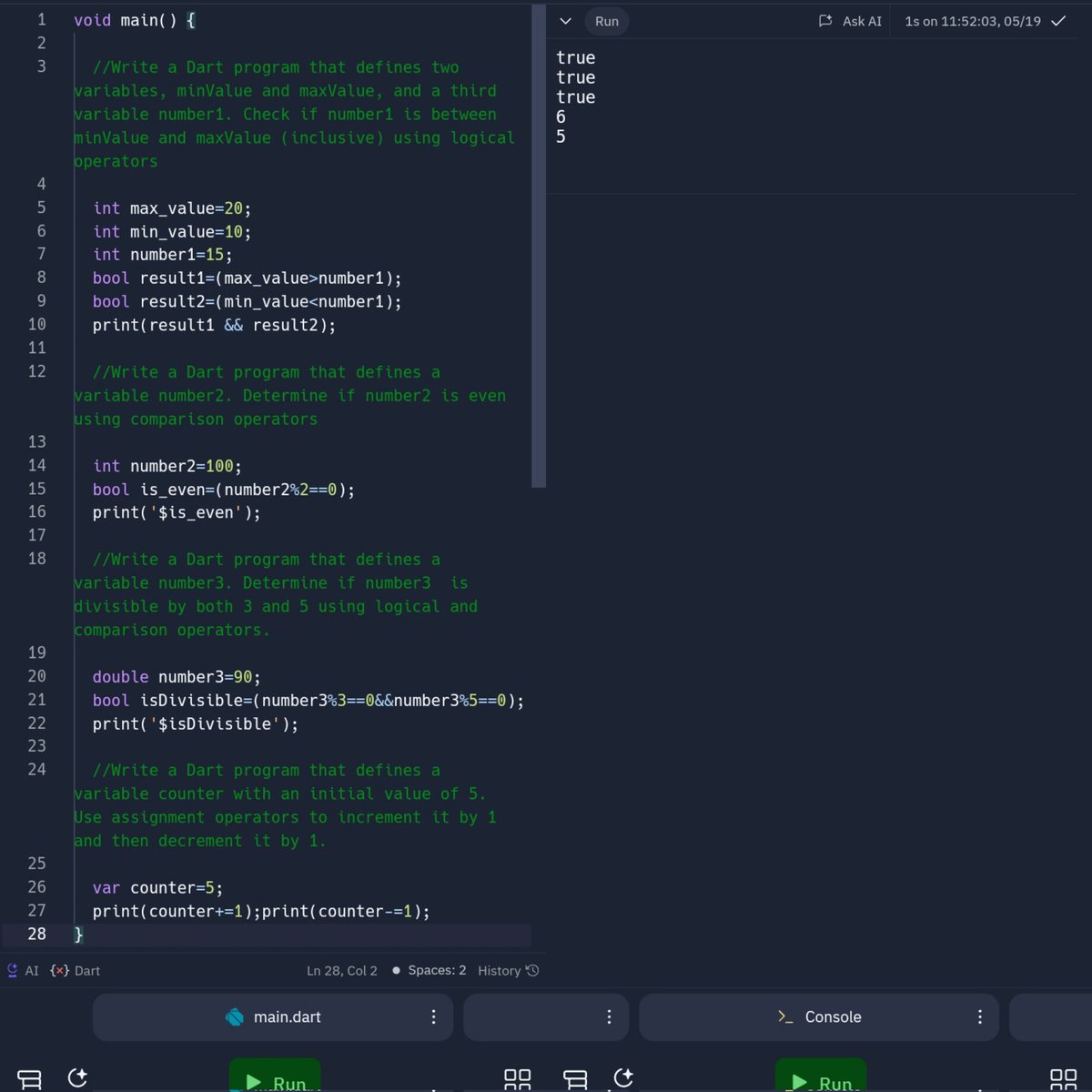The image size is (1092, 1092).
Task: Switch to the main.dart tab
Action: [x=273, y=1016]
